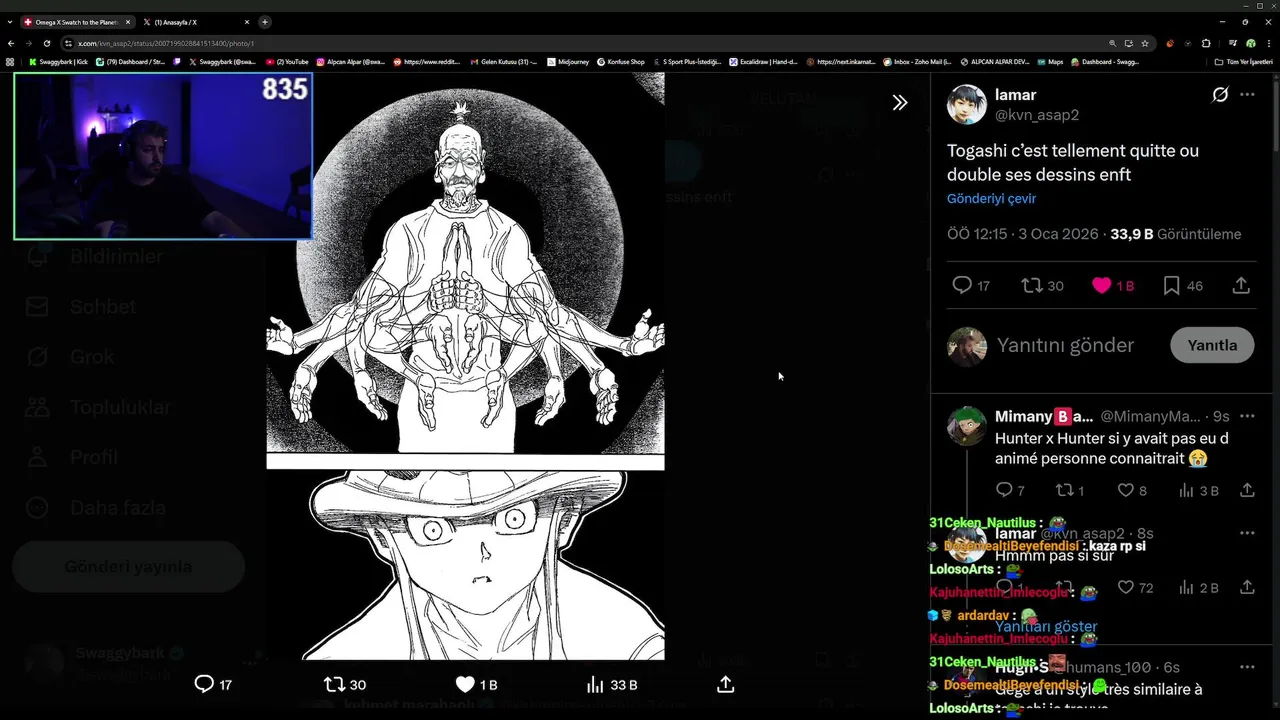Open a new browser tab

pyautogui.click(x=265, y=22)
